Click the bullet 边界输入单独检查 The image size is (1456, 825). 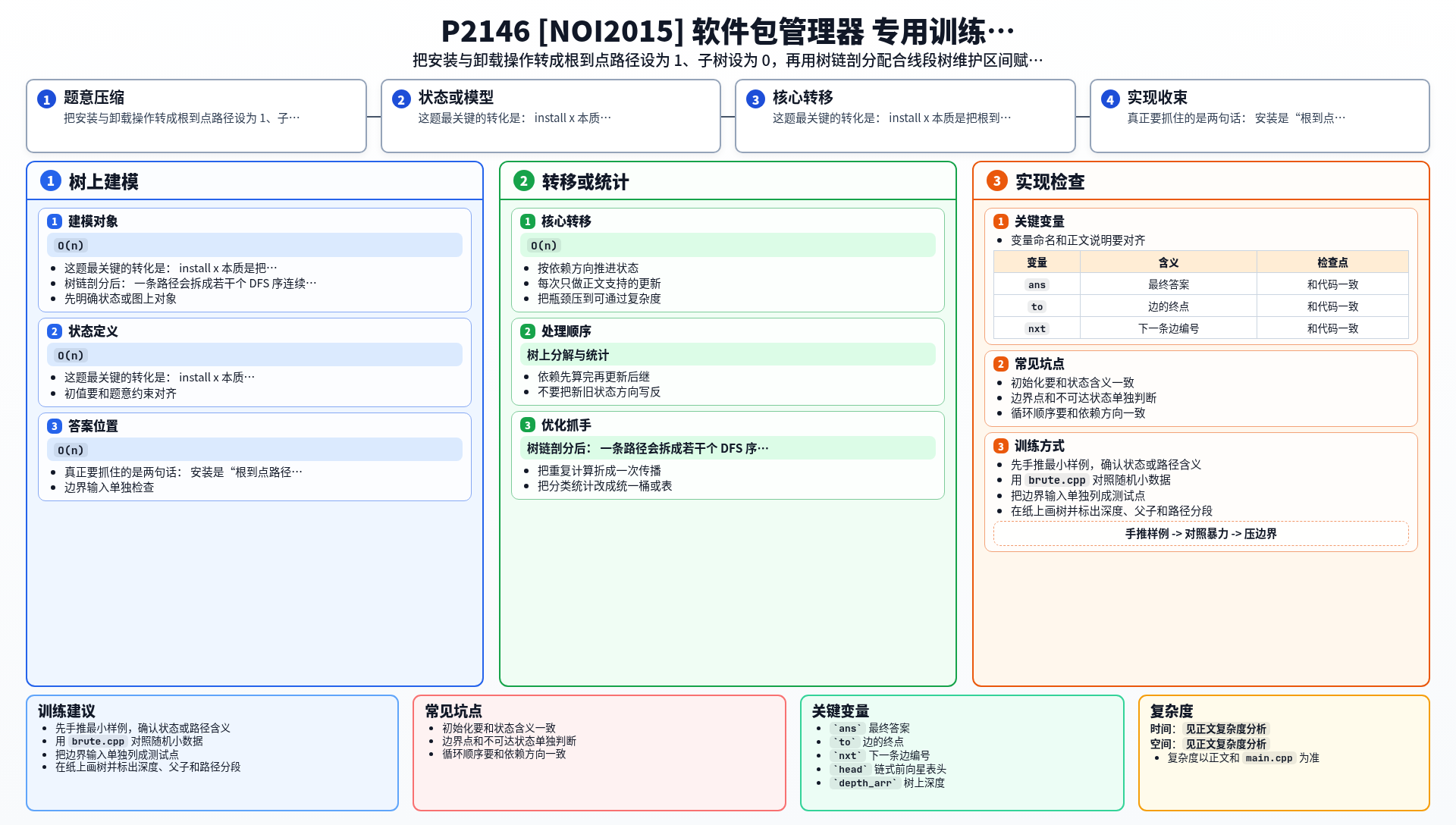click(x=108, y=488)
